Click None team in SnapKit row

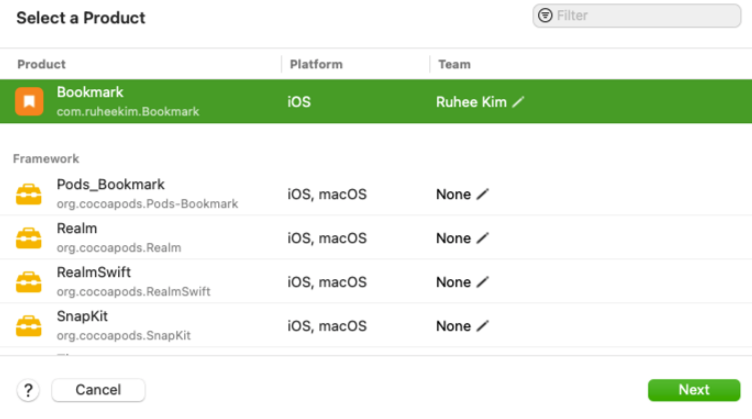[x=453, y=326]
